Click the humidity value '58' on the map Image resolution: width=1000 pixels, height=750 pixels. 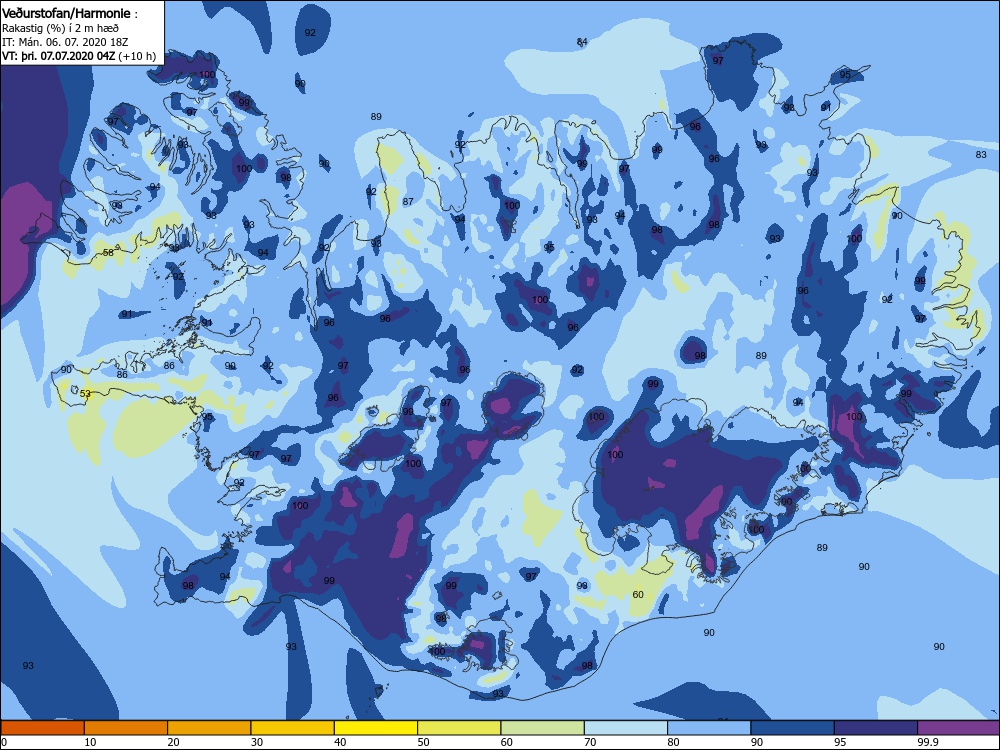coord(108,253)
